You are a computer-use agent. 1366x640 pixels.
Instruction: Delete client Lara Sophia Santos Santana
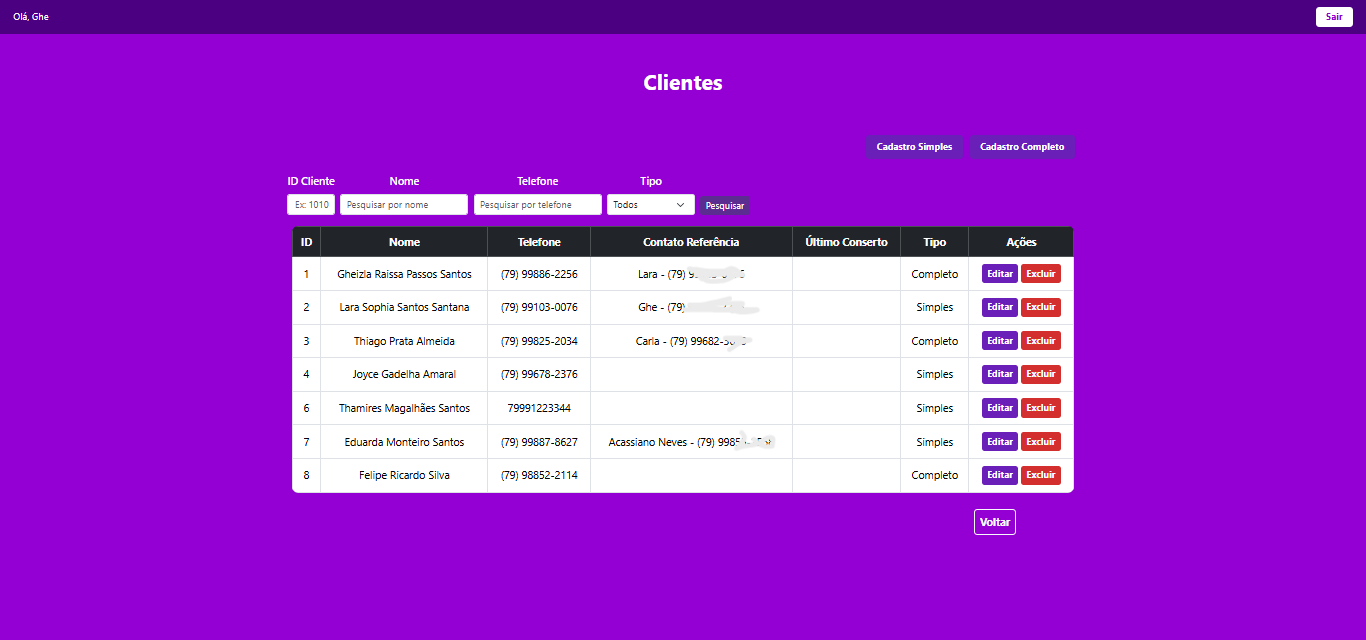pos(1041,307)
